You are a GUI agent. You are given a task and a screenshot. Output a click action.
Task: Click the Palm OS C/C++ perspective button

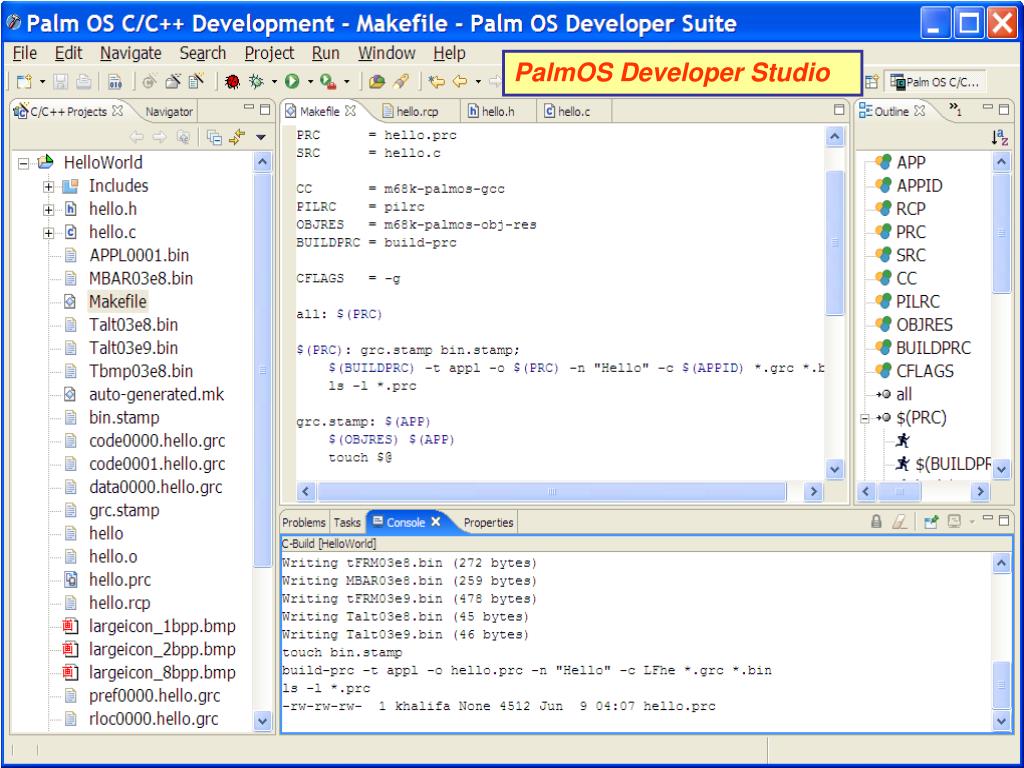coord(935,82)
